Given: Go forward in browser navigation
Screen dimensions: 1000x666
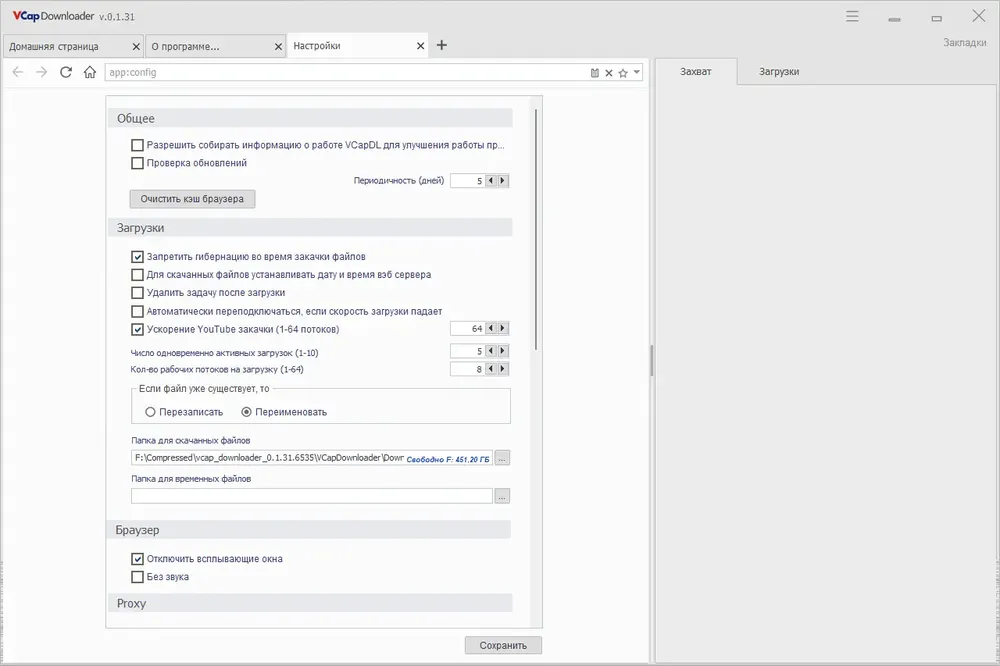Looking at the screenshot, I should (41, 72).
